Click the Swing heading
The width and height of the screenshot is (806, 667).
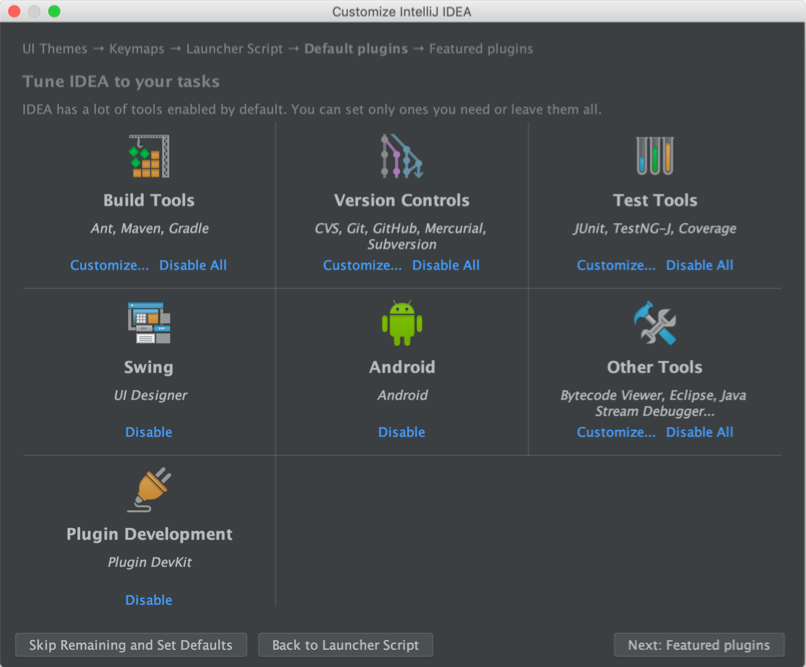pyautogui.click(x=149, y=367)
